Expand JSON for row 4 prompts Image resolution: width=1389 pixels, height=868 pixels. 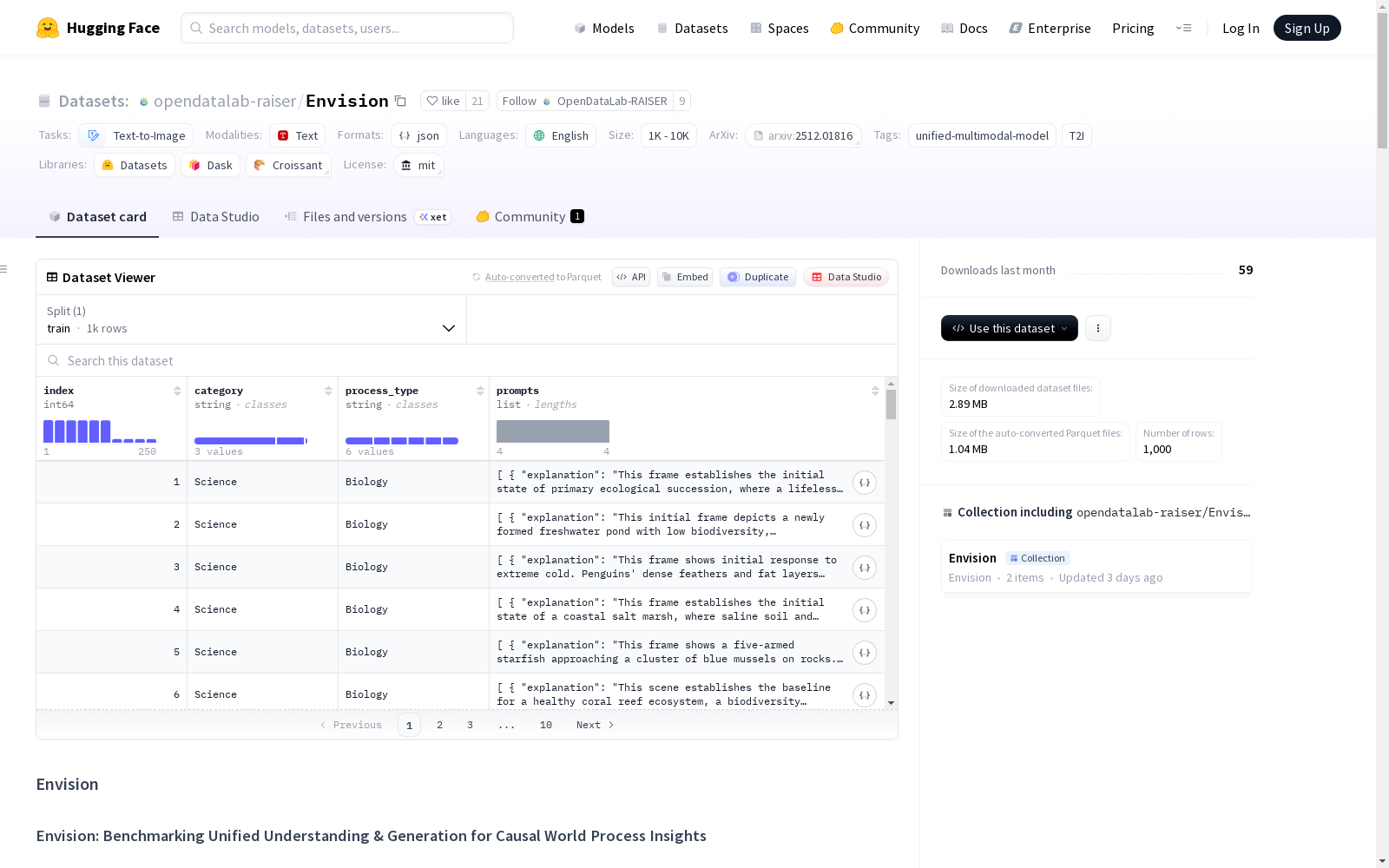point(865,610)
